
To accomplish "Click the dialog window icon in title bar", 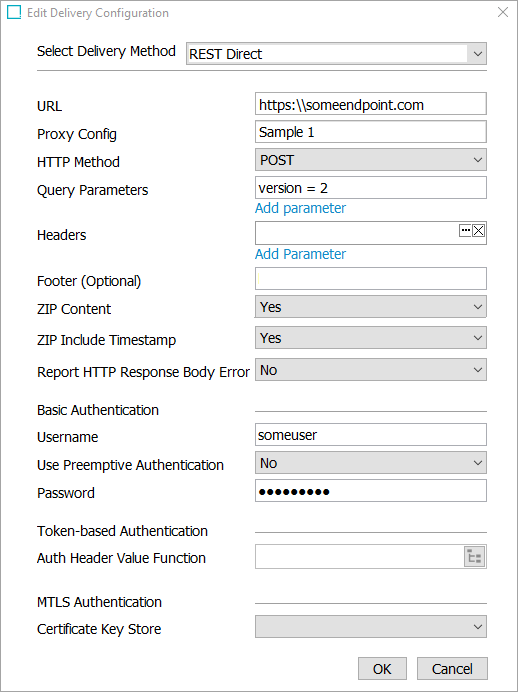I will 14,12.
